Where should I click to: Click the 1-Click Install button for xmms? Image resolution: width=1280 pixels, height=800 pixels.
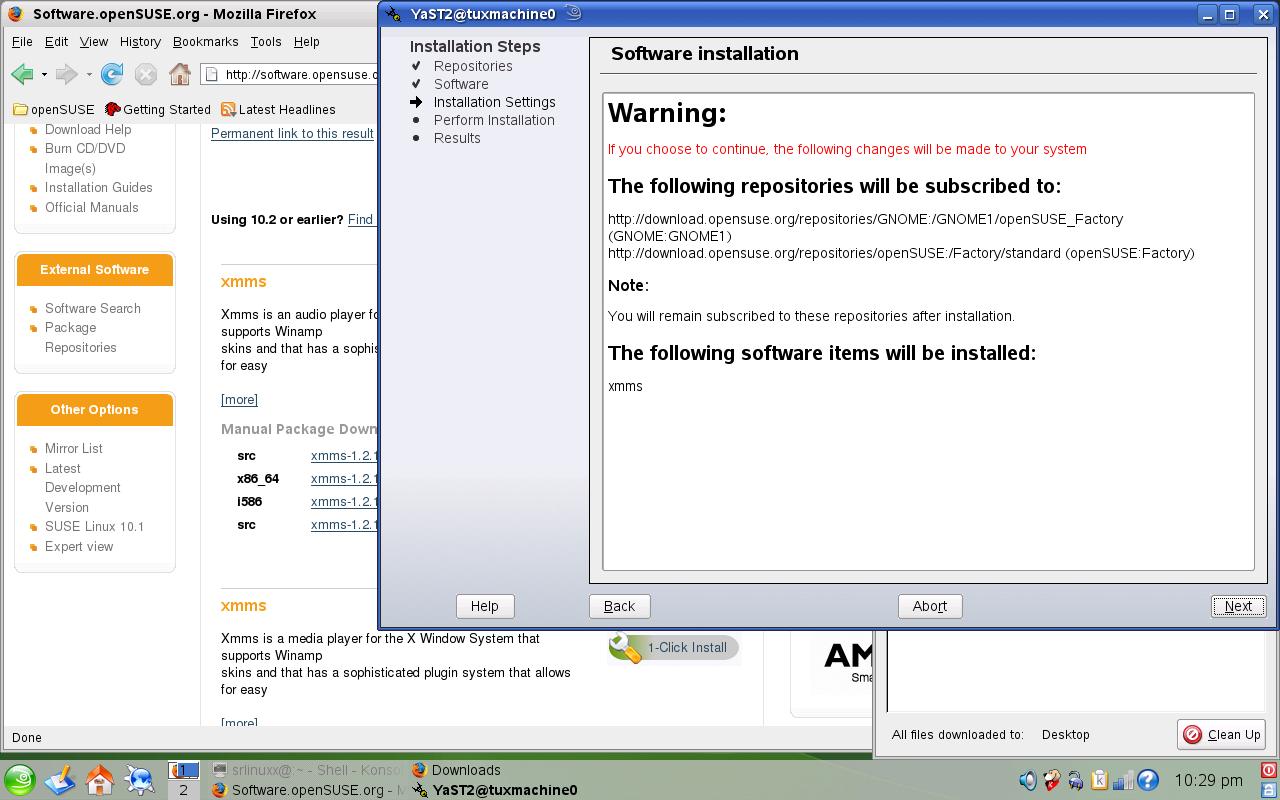pyautogui.click(x=673, y=648)
